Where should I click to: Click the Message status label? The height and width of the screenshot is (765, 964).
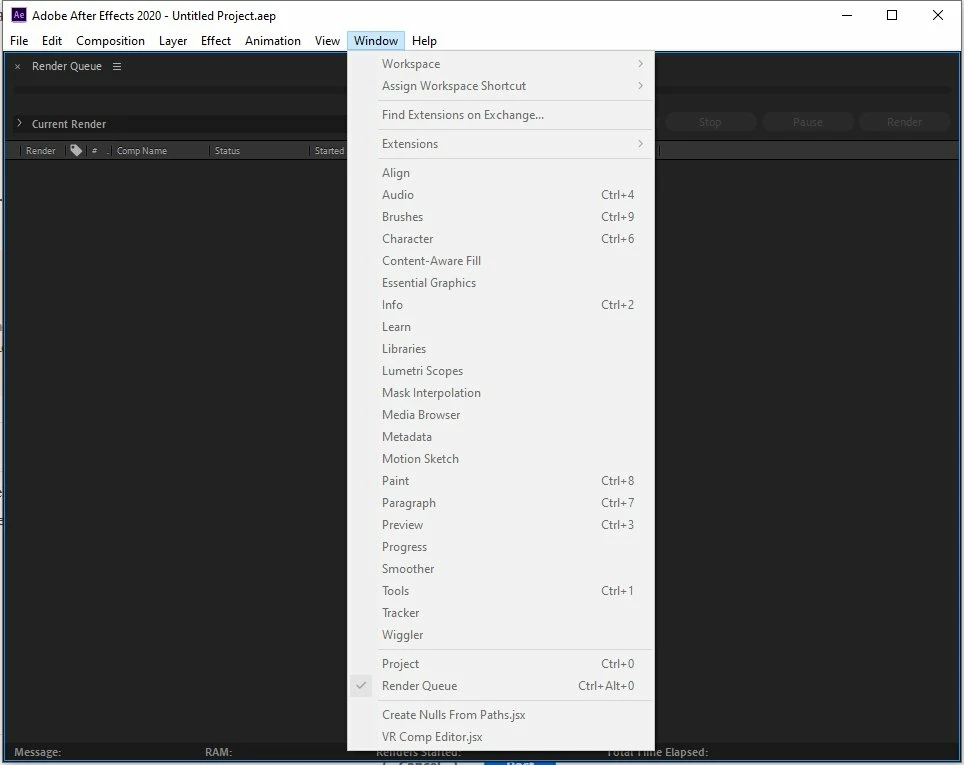[x=38, y=752]
